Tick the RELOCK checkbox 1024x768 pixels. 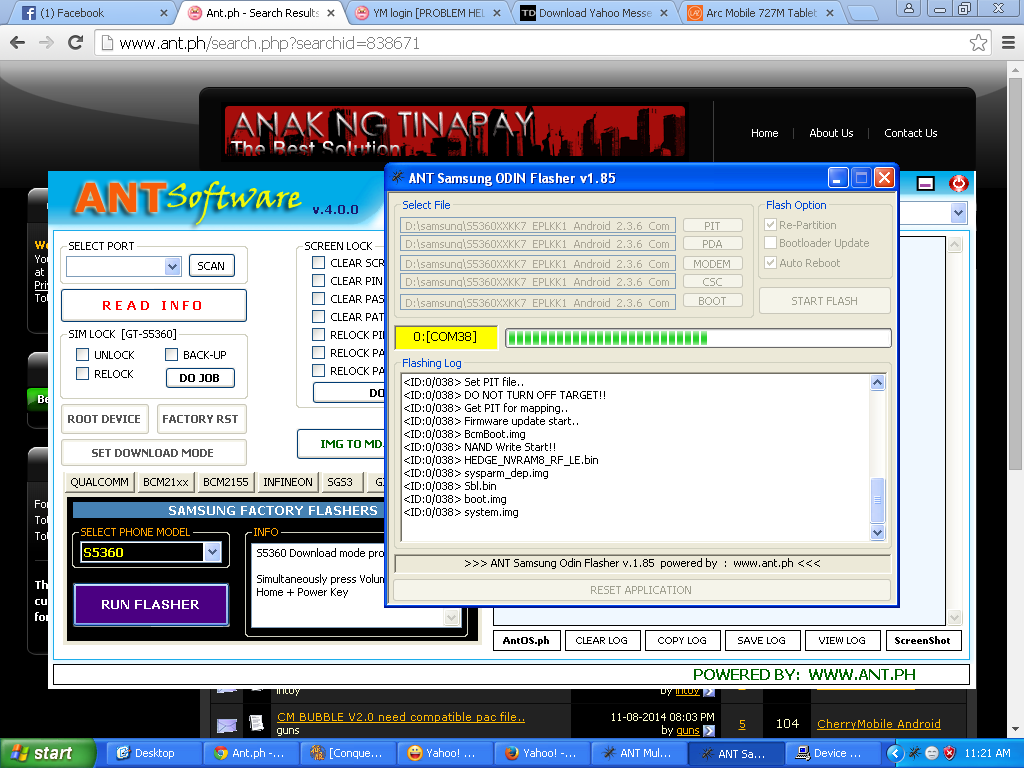[83, 374]
